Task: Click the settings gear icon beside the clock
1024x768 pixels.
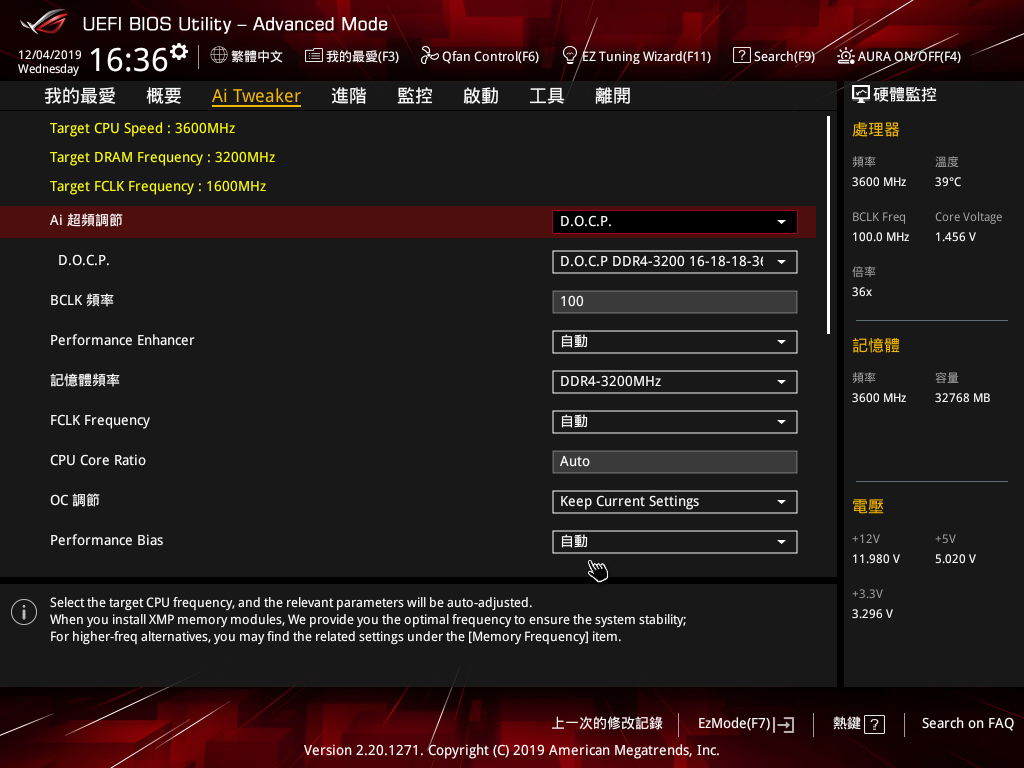Action: pyautogui.click(x=179, y=51)
